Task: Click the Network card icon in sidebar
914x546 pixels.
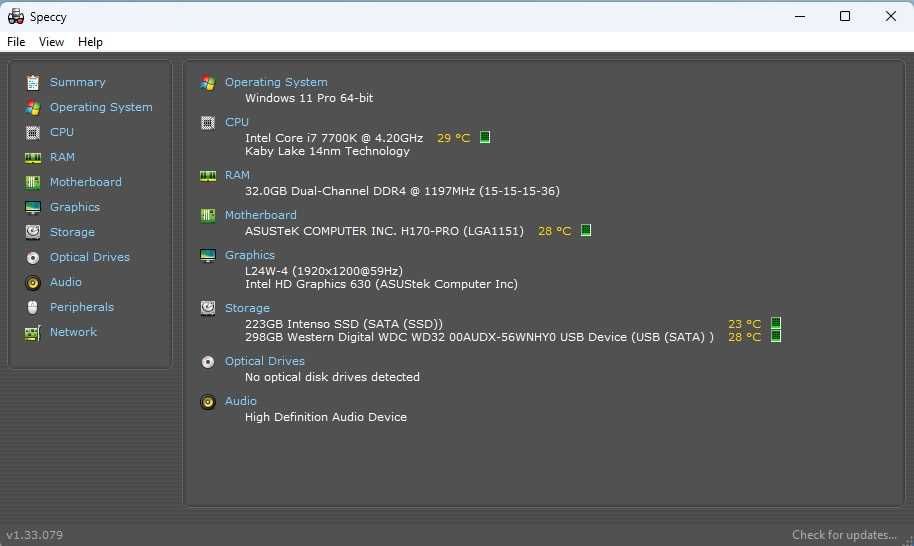Action: (x=33, y=333)
